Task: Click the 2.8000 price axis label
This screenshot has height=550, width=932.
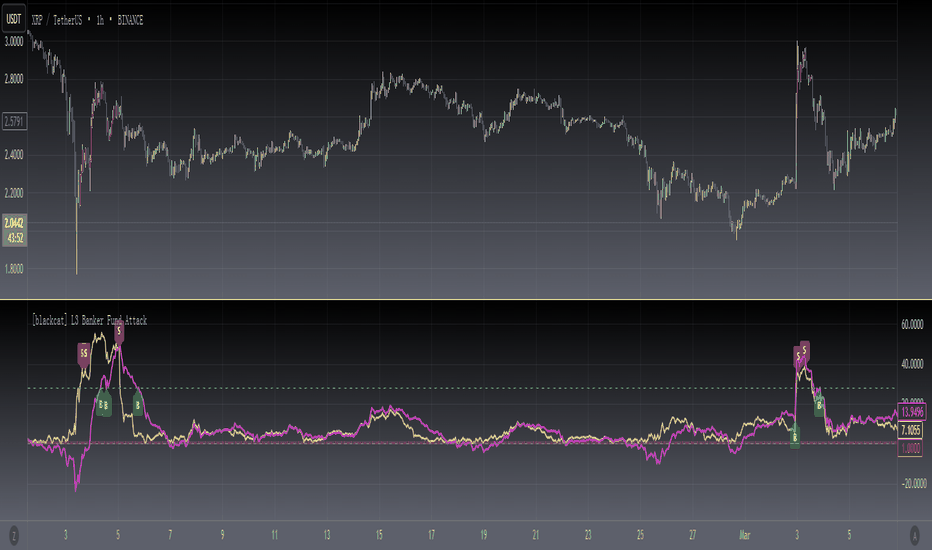Action: click(14, 79)
